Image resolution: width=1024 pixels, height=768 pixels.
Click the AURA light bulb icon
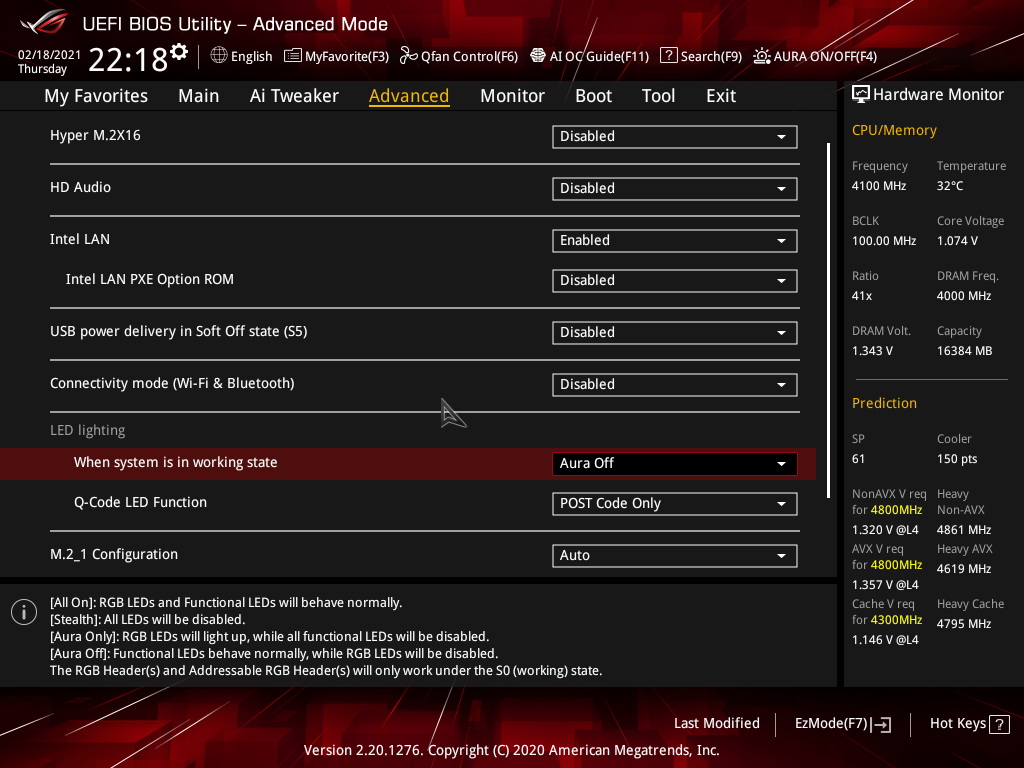click(x=761, y=56)
